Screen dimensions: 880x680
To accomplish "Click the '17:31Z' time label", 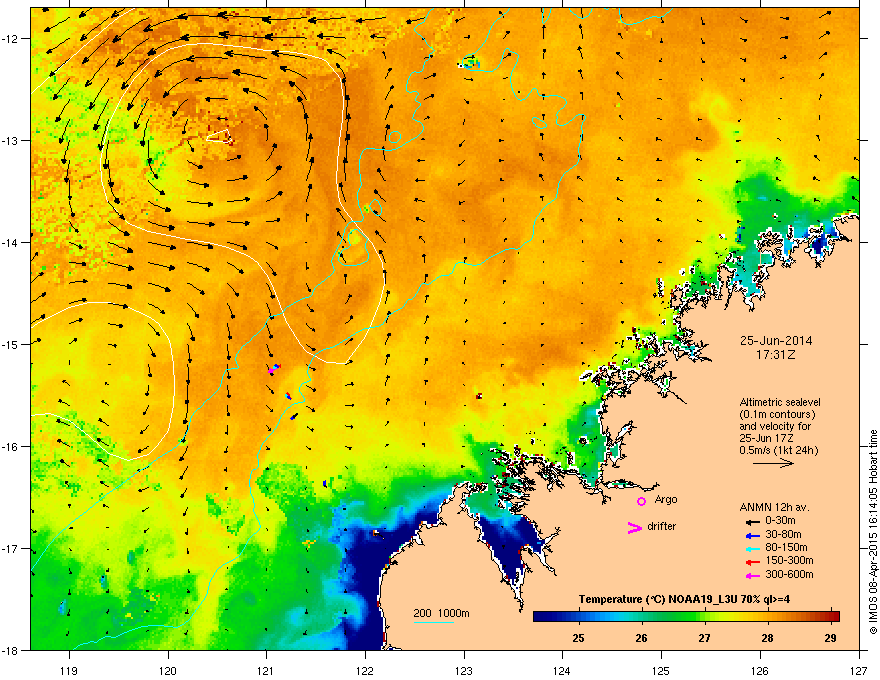I will [776, 355].
